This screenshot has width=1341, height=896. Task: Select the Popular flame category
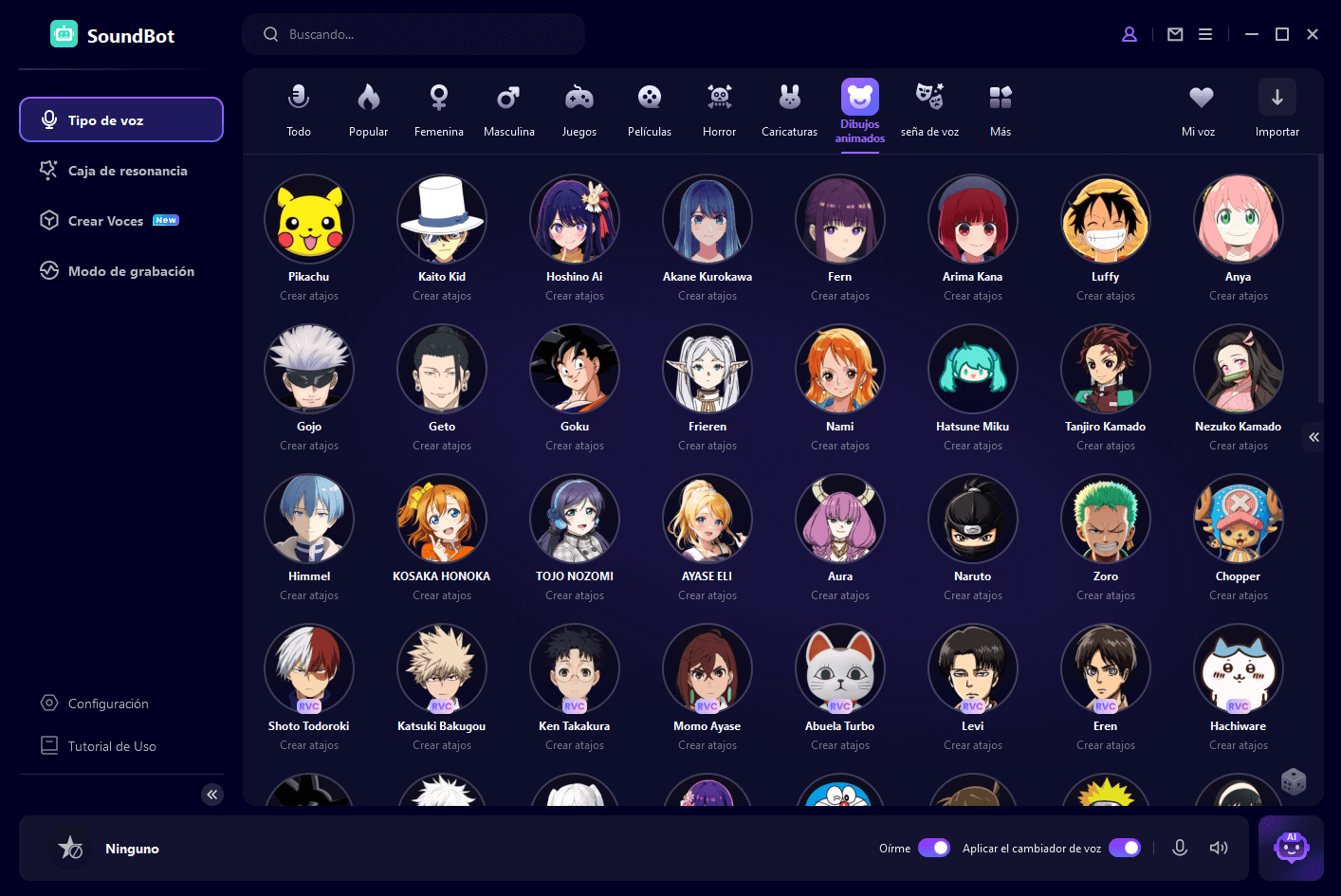tap(369, 109)
